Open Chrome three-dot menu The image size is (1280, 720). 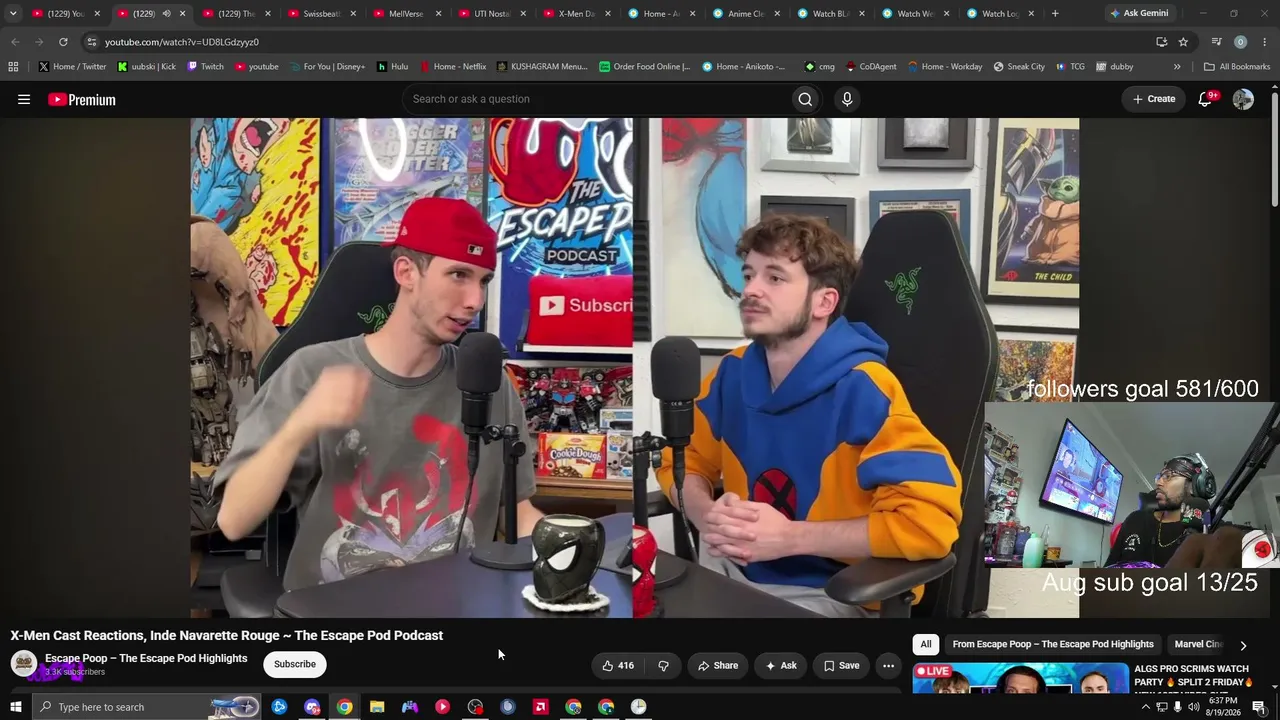click(1265, 42)
